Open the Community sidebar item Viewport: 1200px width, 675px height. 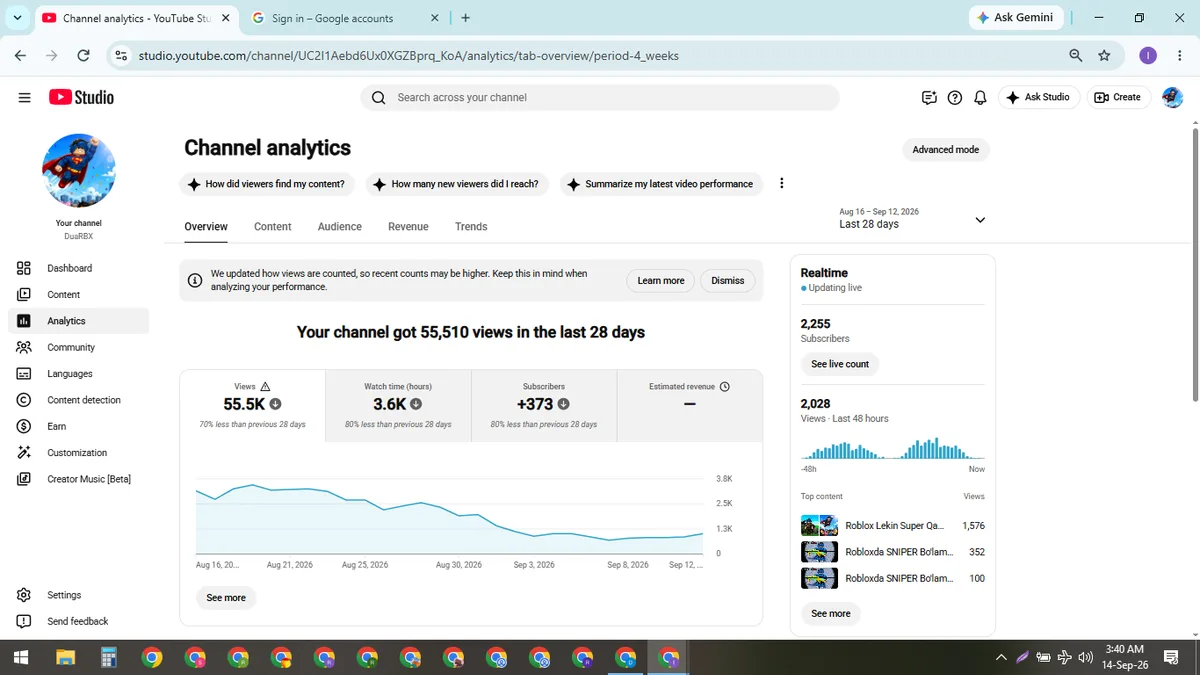click(78, 347)
